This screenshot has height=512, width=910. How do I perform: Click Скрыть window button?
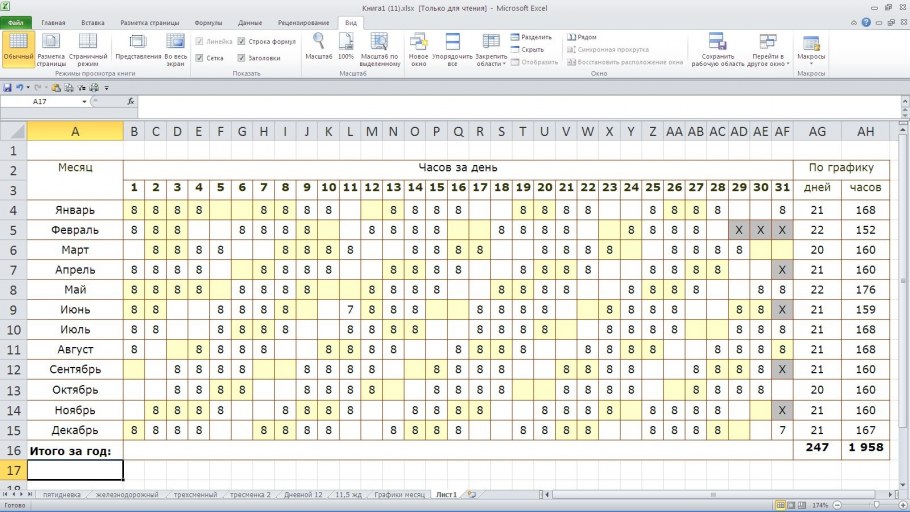[528, 50]
